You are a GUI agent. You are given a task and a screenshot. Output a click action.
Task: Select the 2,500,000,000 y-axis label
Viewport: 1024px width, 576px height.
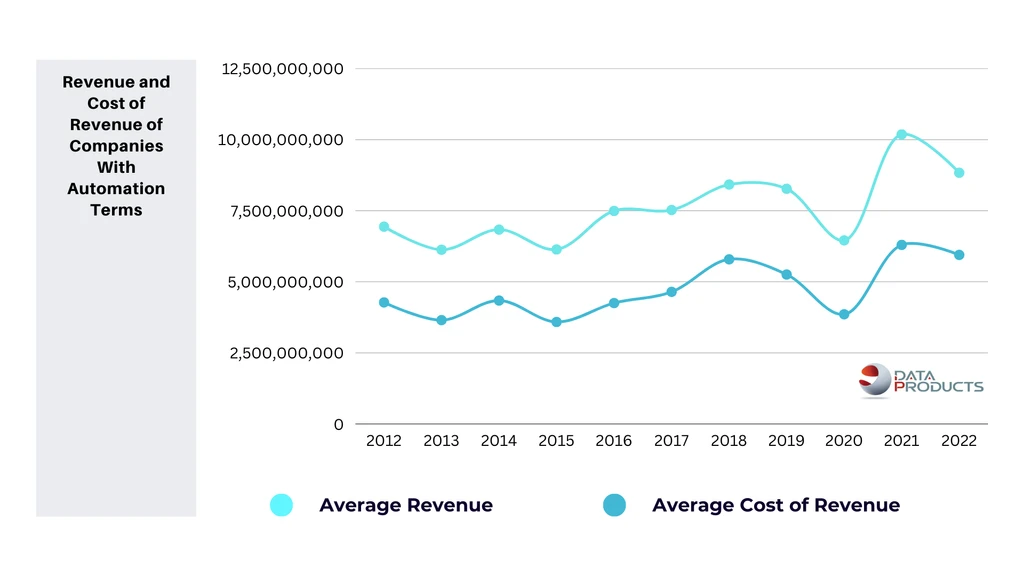(x=285, y=353)
